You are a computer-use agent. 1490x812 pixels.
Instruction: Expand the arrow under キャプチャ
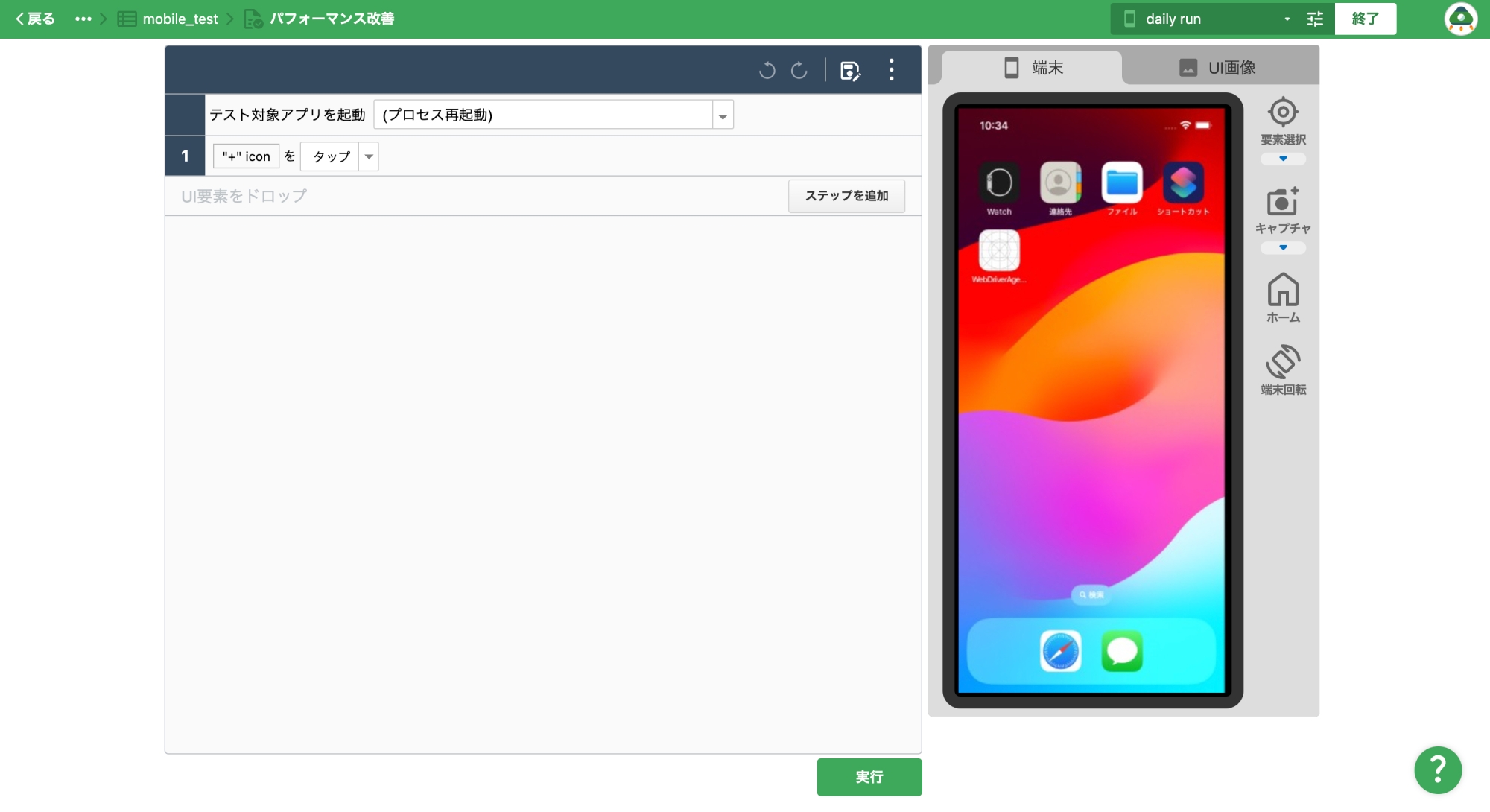coord(1283,247)
